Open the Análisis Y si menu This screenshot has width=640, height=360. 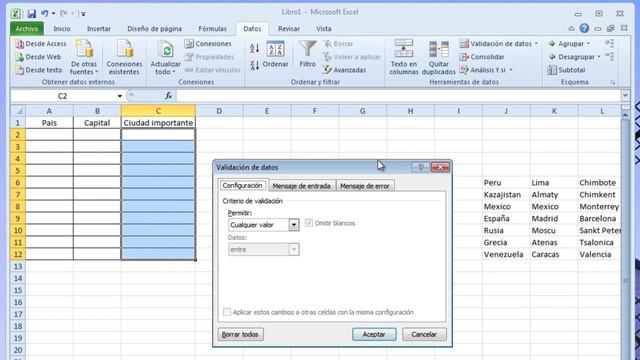click(x=486, y=70)
